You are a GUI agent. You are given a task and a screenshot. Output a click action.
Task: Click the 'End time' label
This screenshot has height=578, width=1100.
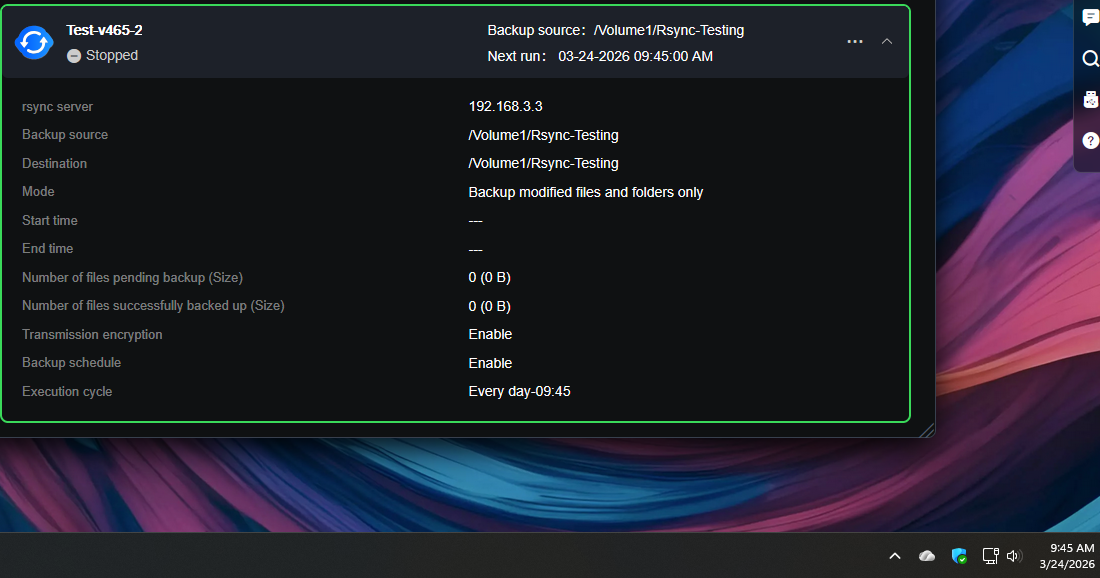(47, 248)
